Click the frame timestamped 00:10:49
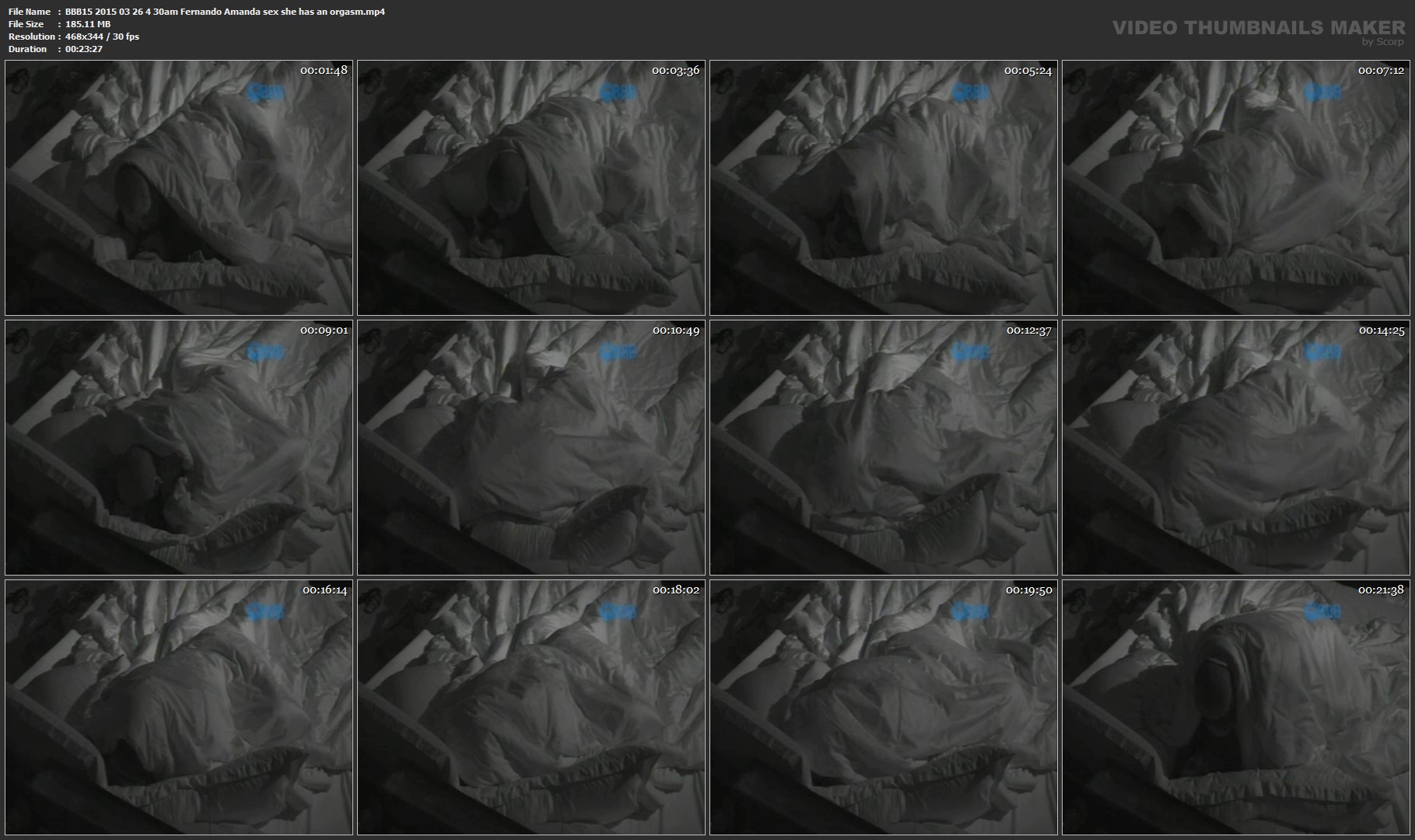This screenshot has height=840, width=1415. pos(531,447)
